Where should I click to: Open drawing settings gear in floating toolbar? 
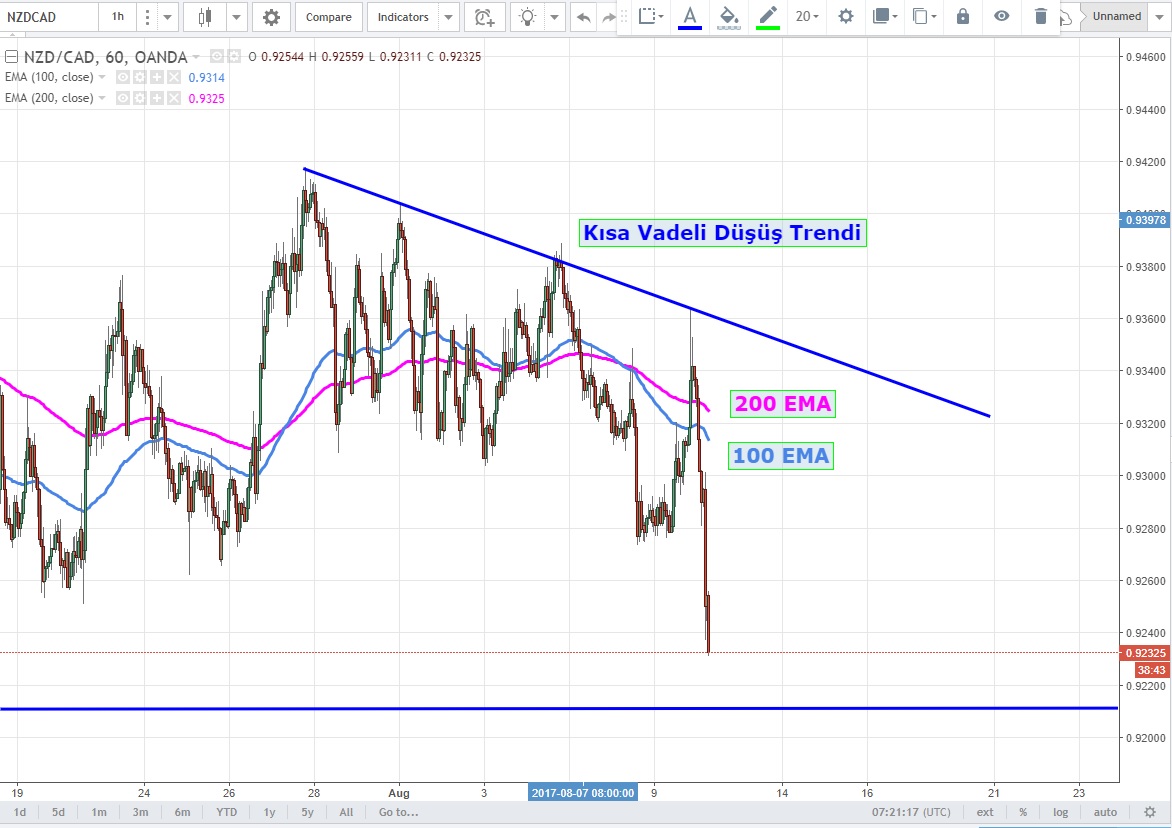pyautogui.click(x=846, y=16)
